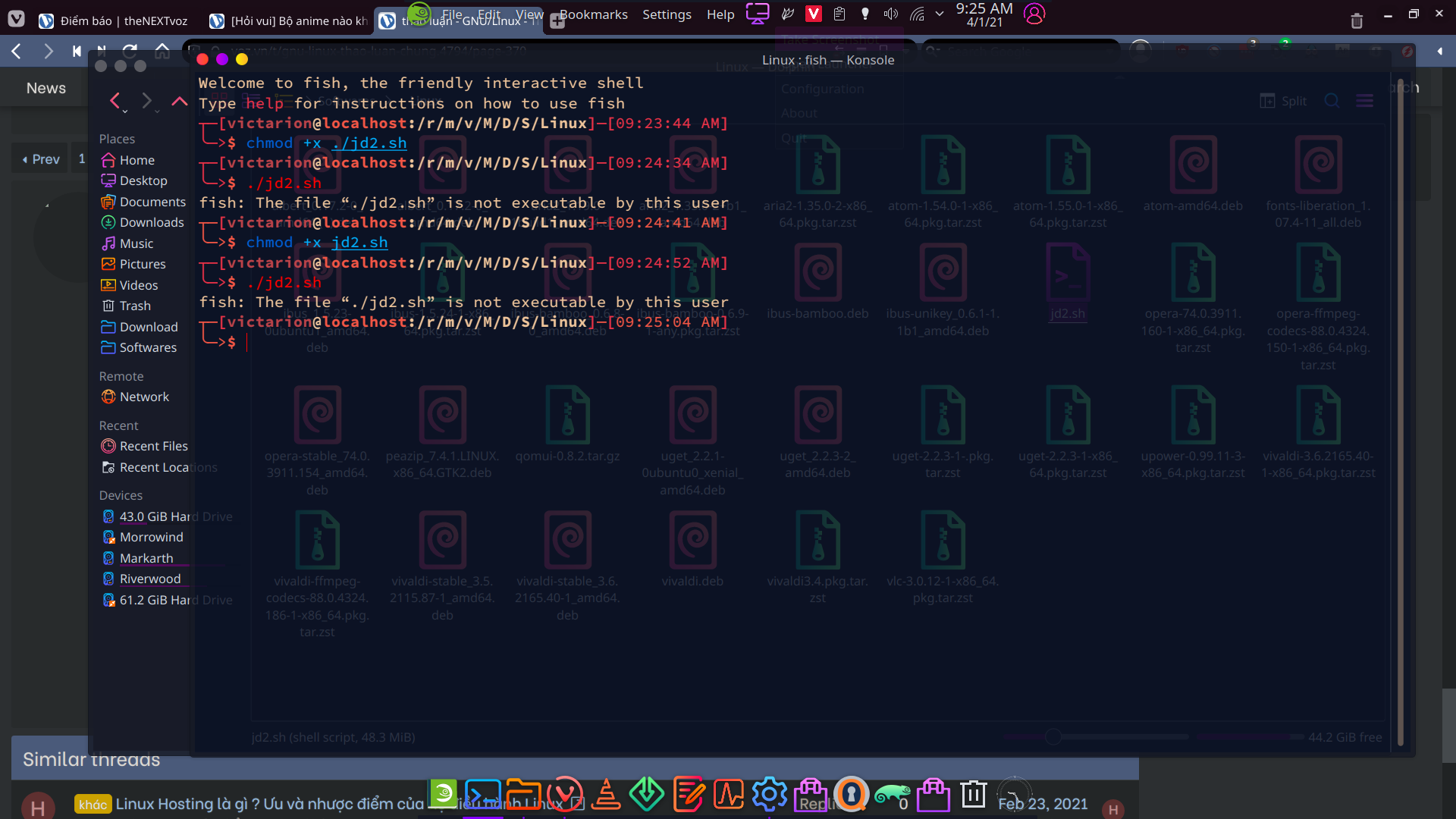1456x819 pixels.
Task: Open the Vivaldi menu logo button
Action: [16, 19]
